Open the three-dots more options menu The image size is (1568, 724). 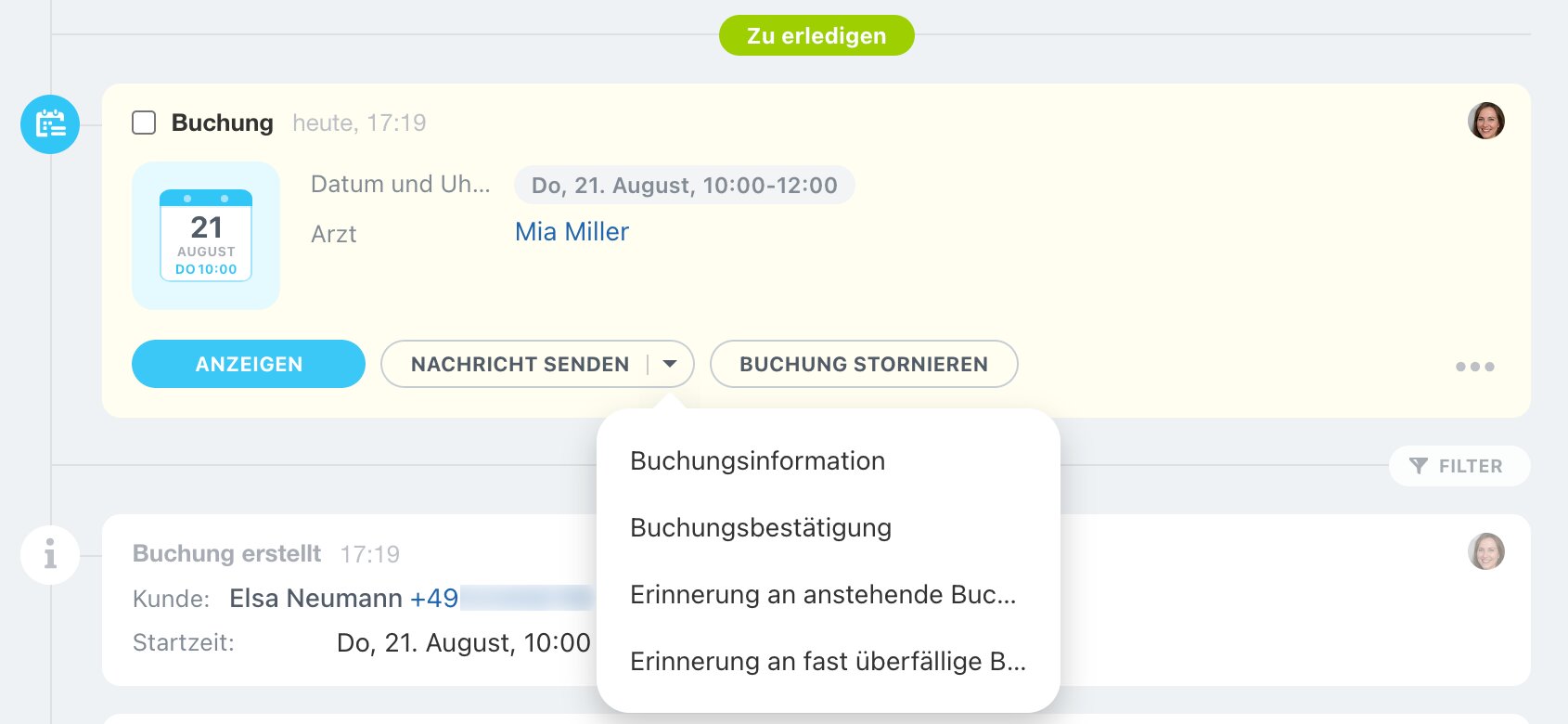tap(1474, 367)
